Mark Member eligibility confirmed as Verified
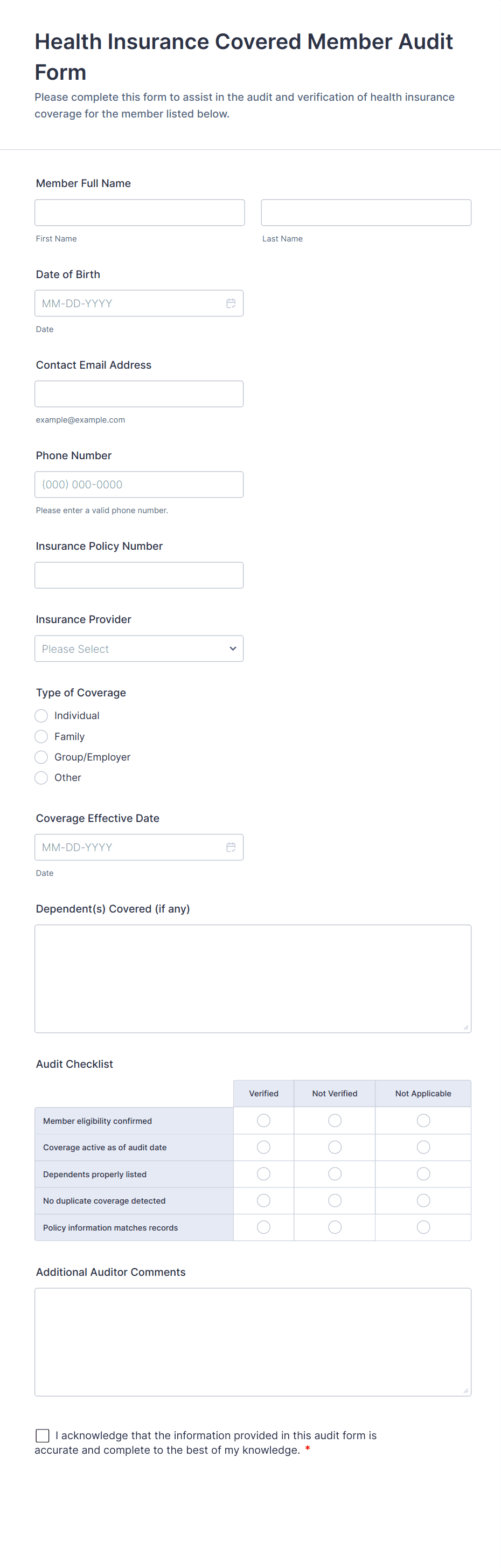Image resolution: width=501 pixels, height=1568 pixels. pos(264,1121)
